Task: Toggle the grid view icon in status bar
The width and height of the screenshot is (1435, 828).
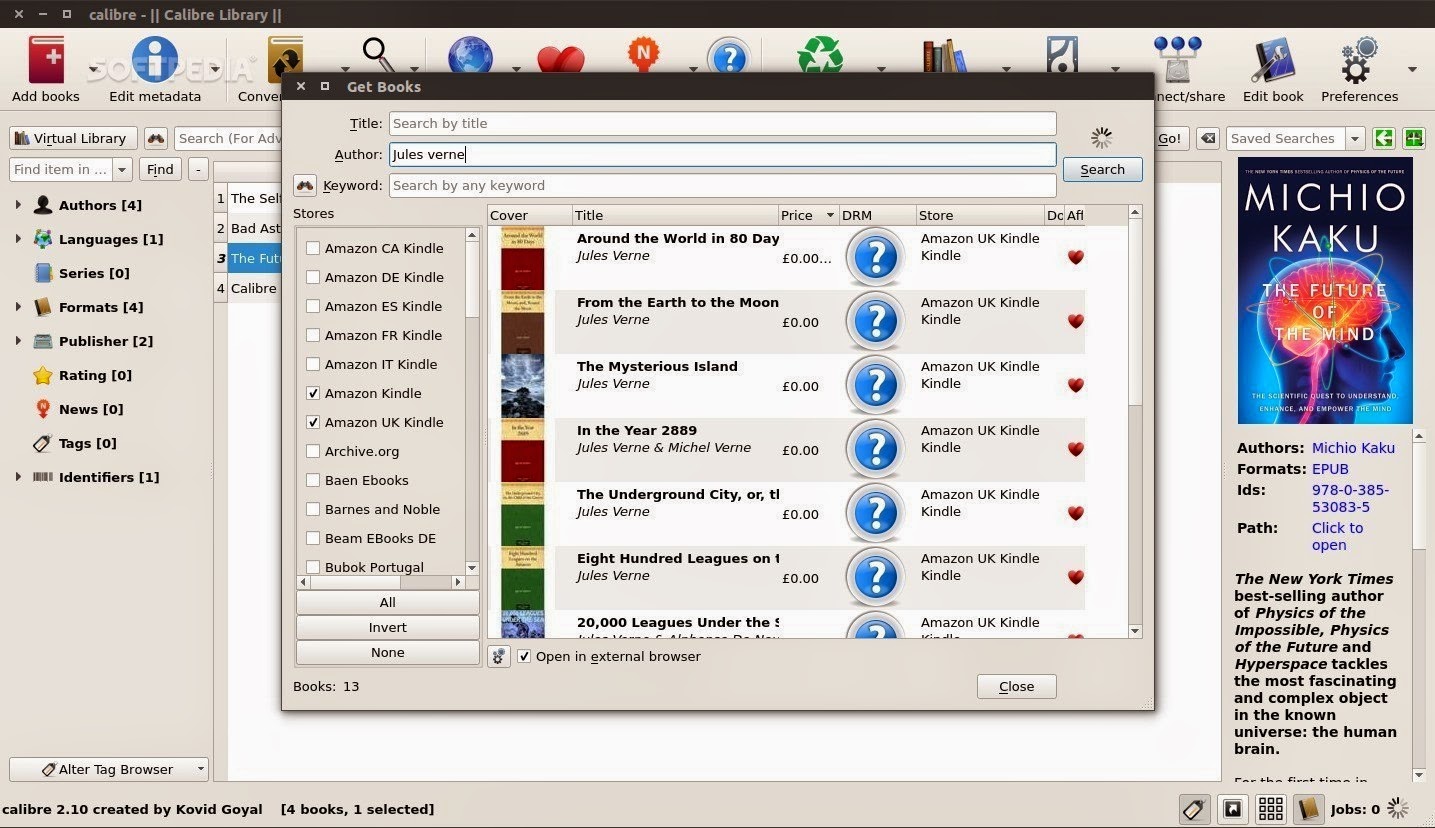Action: (1271, 809)
